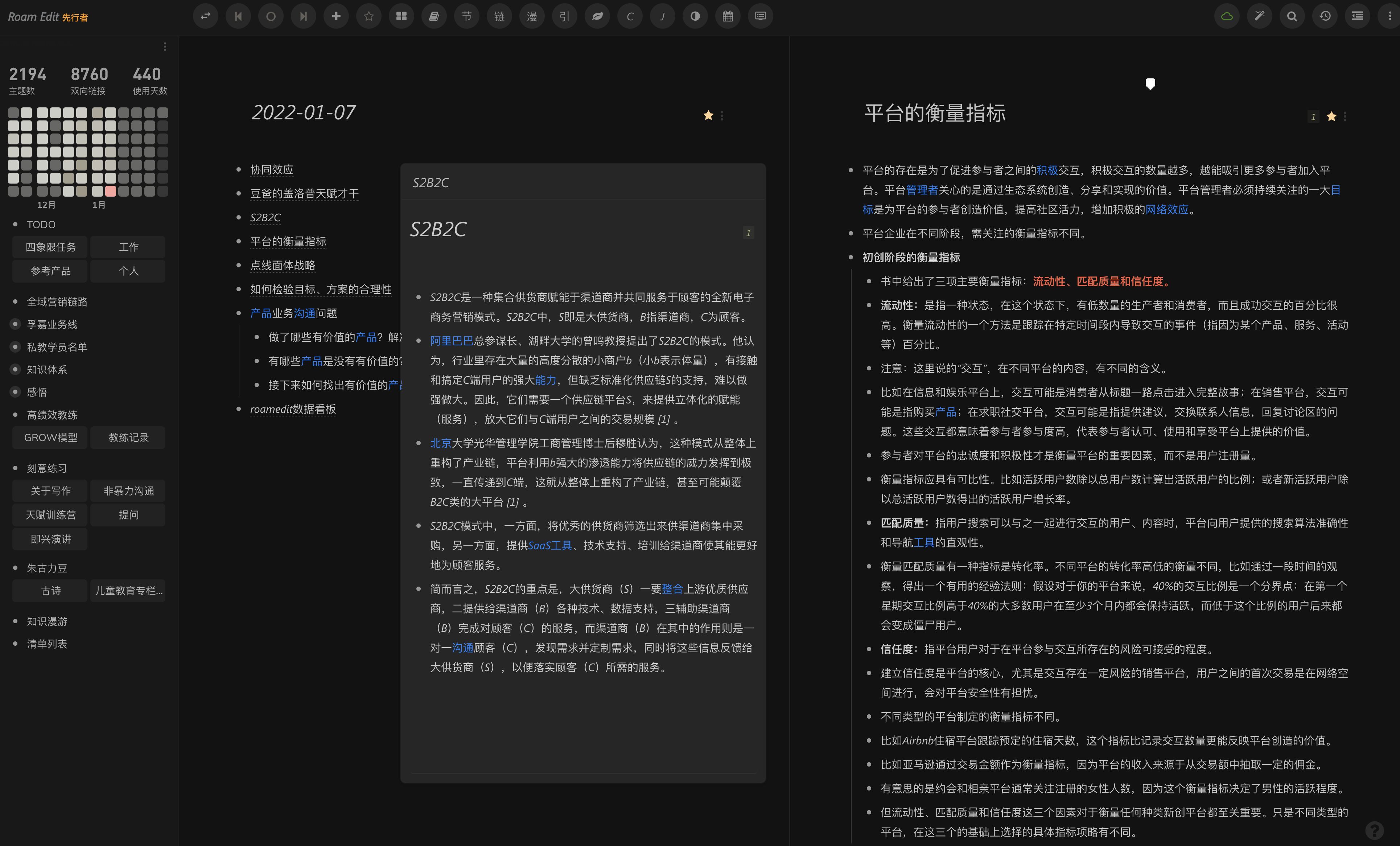The width and height of the screenshot is (1400, 846).
Task: Click the 引 toolbar button
Action: coord(565,16)
